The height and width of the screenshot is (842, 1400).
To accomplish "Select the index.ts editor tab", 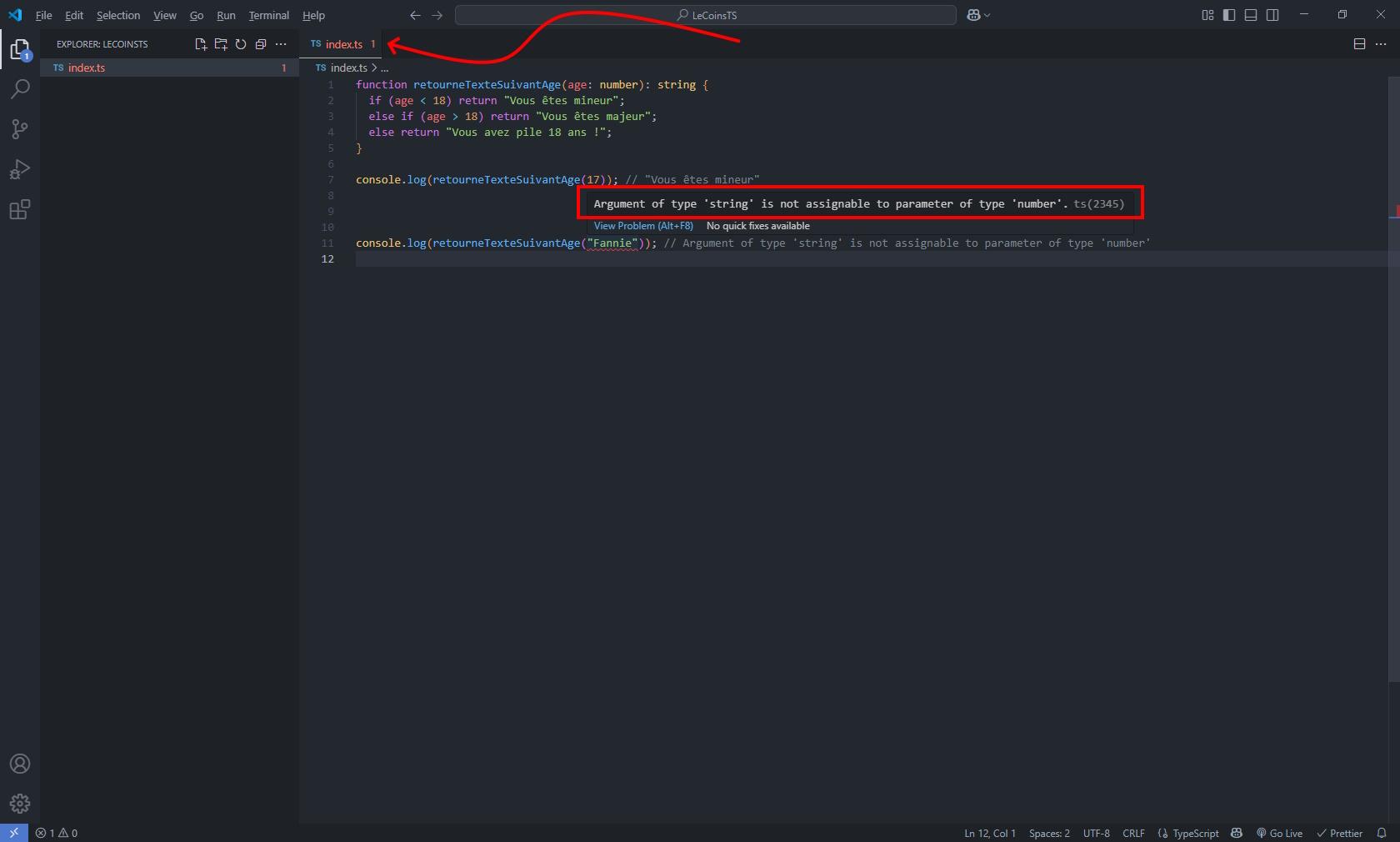I will pyautogui.click(x=341, y=44).
